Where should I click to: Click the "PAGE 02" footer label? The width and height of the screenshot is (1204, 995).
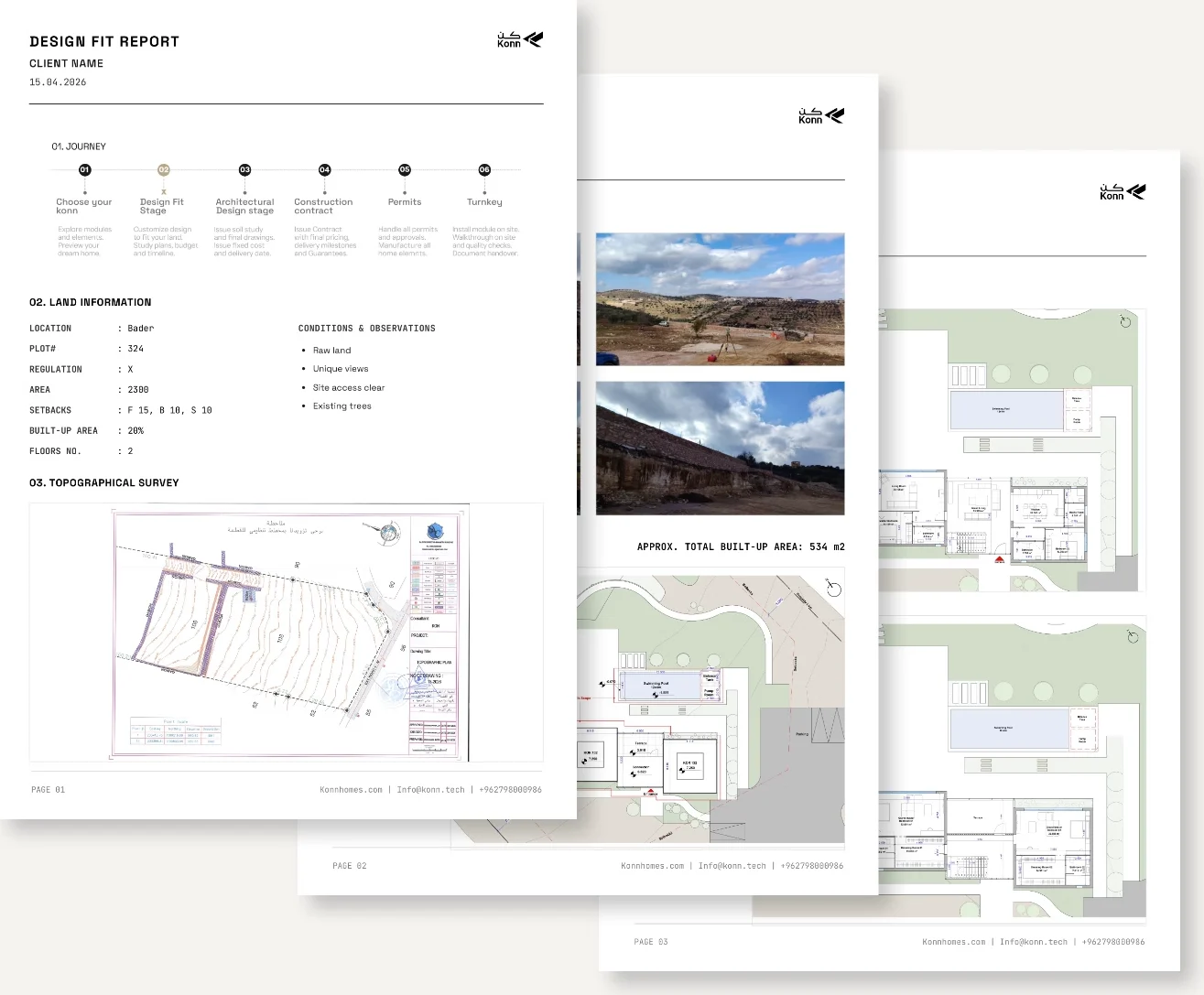coord(350,866)
